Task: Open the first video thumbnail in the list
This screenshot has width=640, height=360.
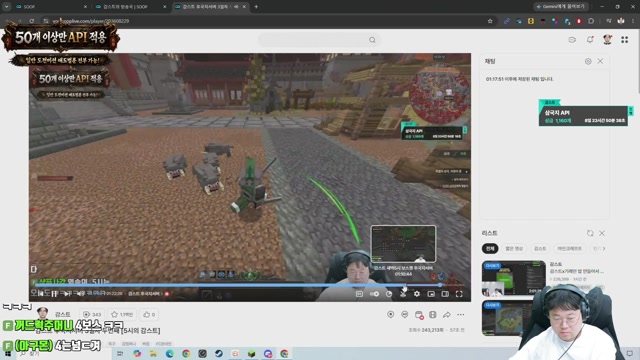Action: pos(513,278)
